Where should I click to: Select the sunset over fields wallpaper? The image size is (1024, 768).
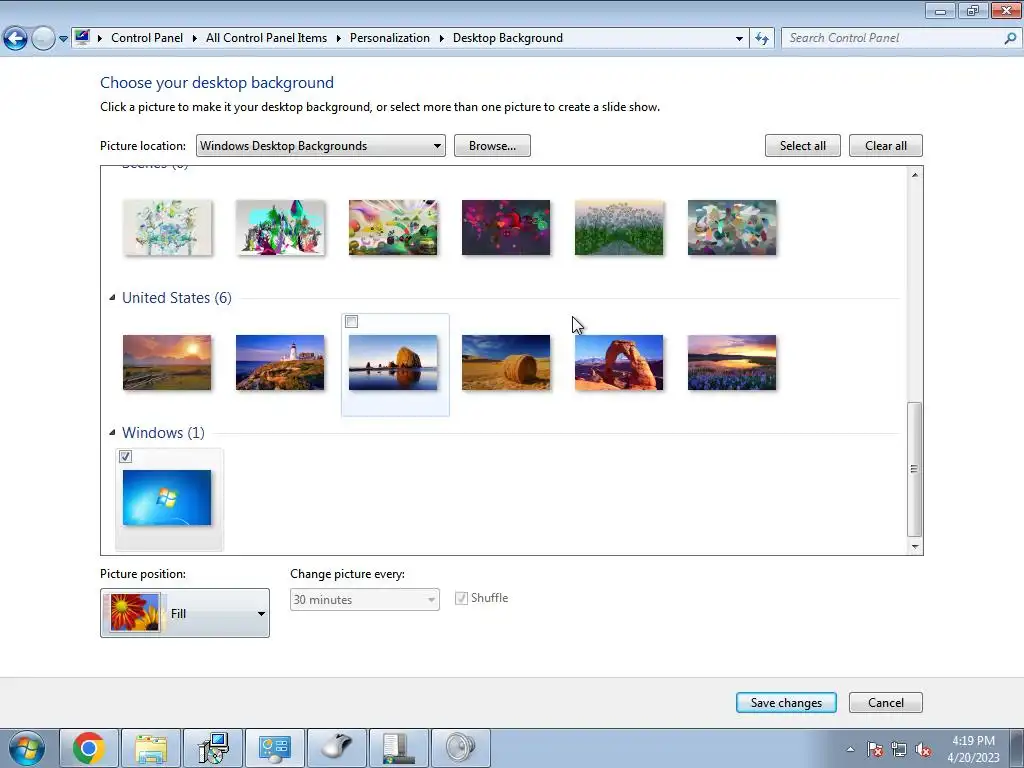(167, 362)
